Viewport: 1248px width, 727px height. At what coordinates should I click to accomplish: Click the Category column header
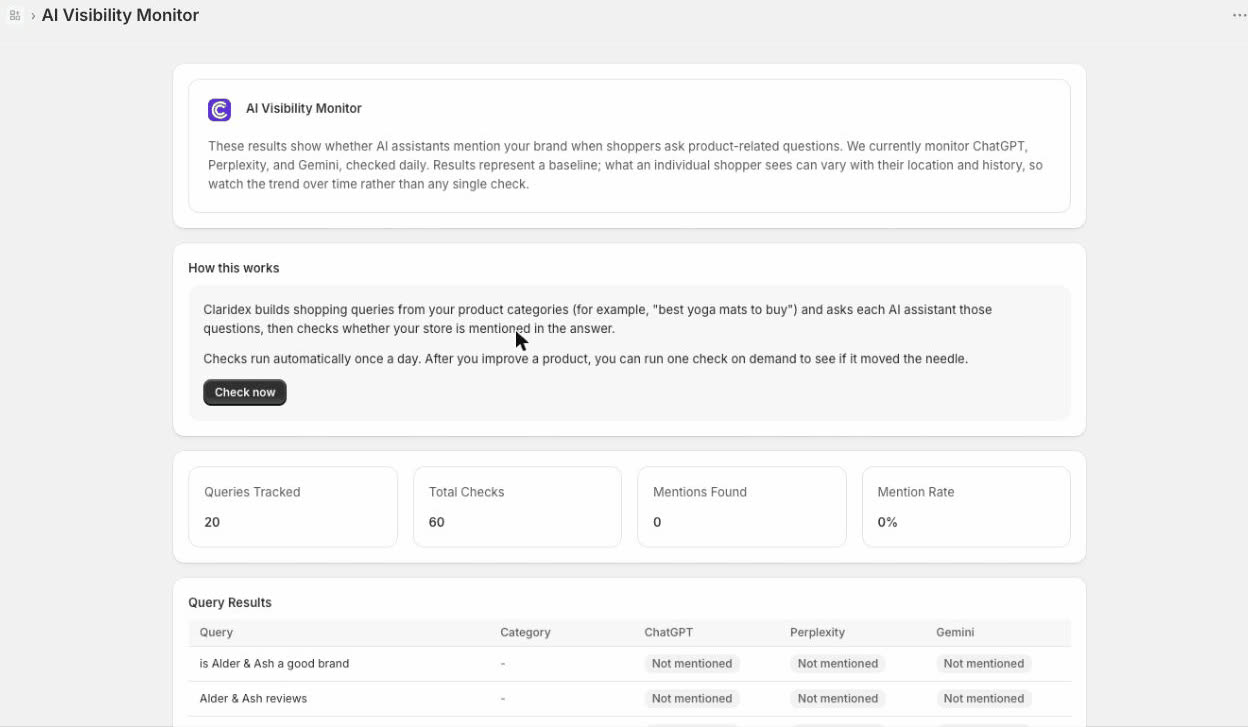525,632
